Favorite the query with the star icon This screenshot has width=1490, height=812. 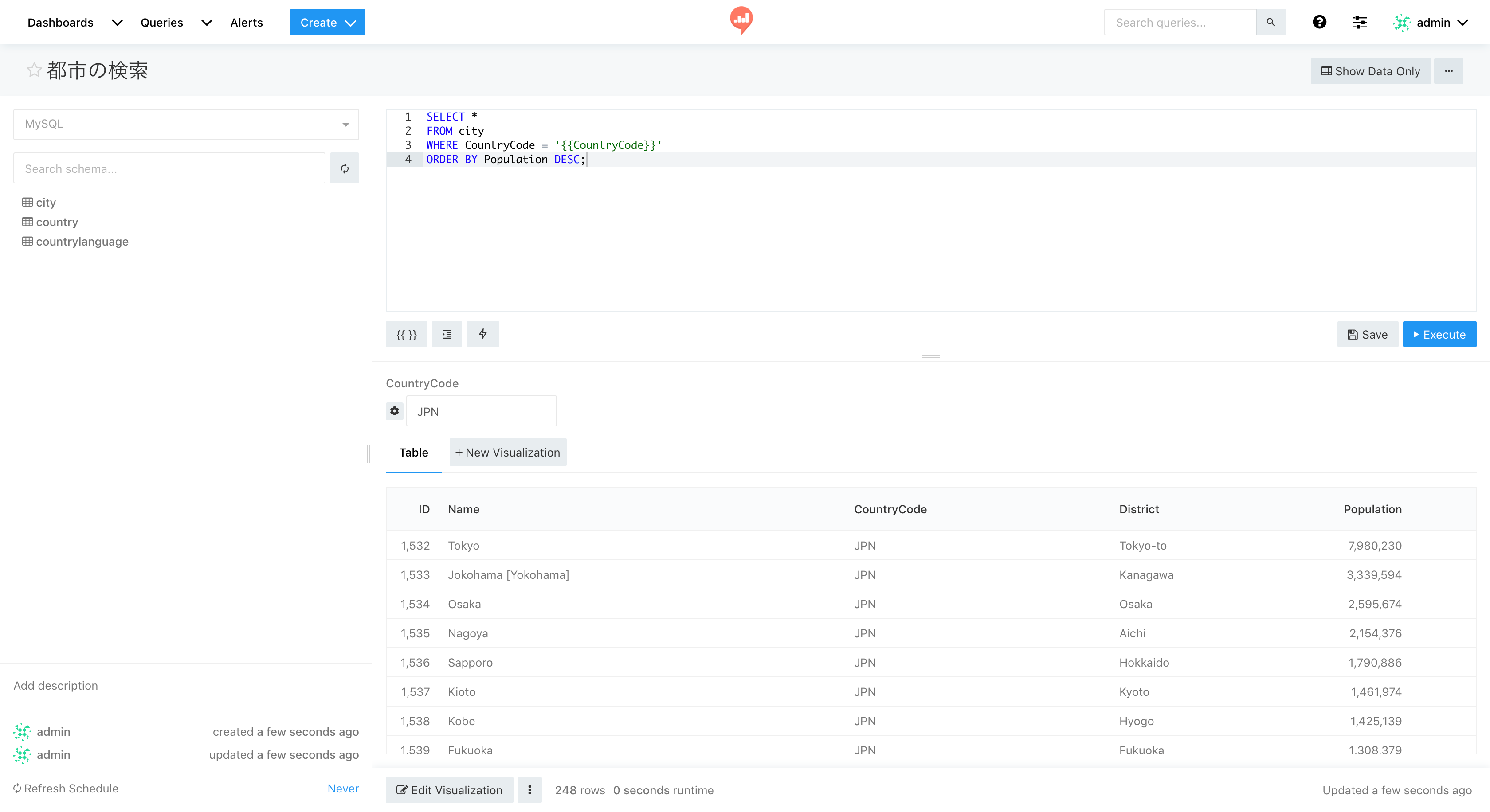34,70
